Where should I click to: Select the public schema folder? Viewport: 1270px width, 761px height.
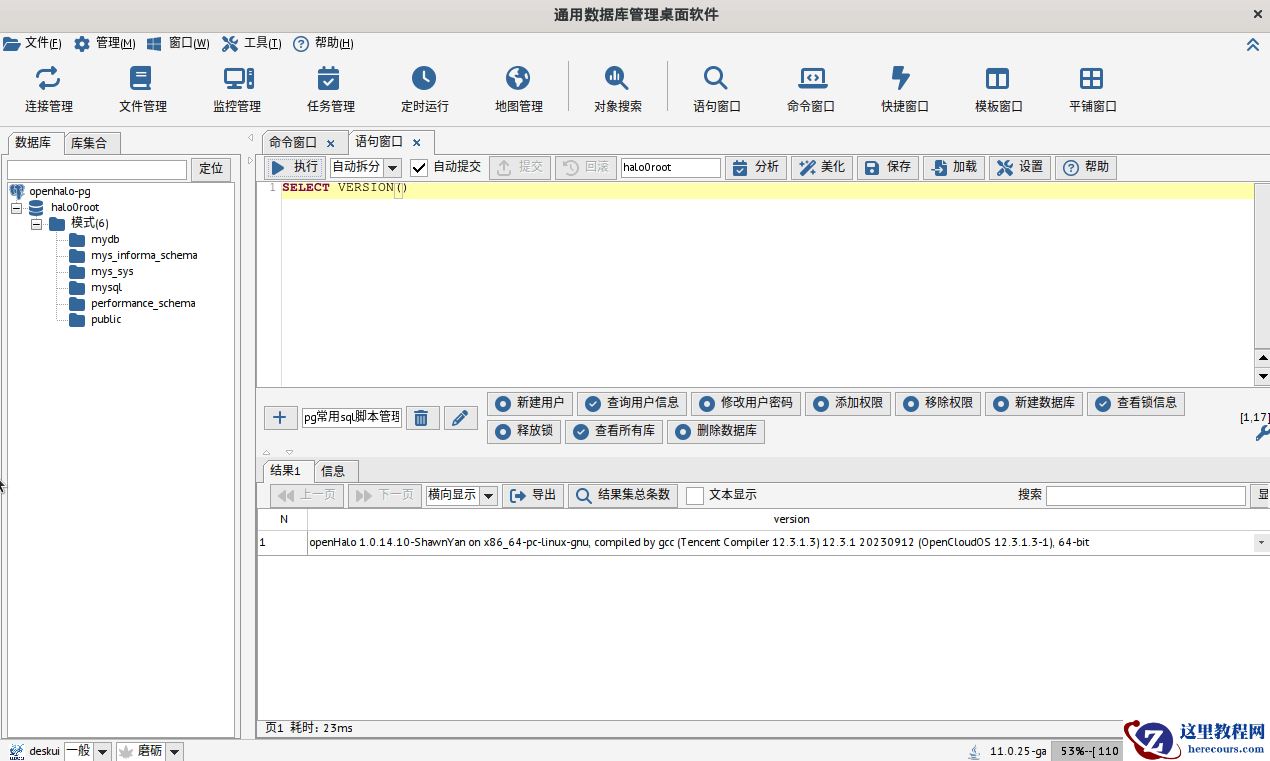(x=95, y=320)
